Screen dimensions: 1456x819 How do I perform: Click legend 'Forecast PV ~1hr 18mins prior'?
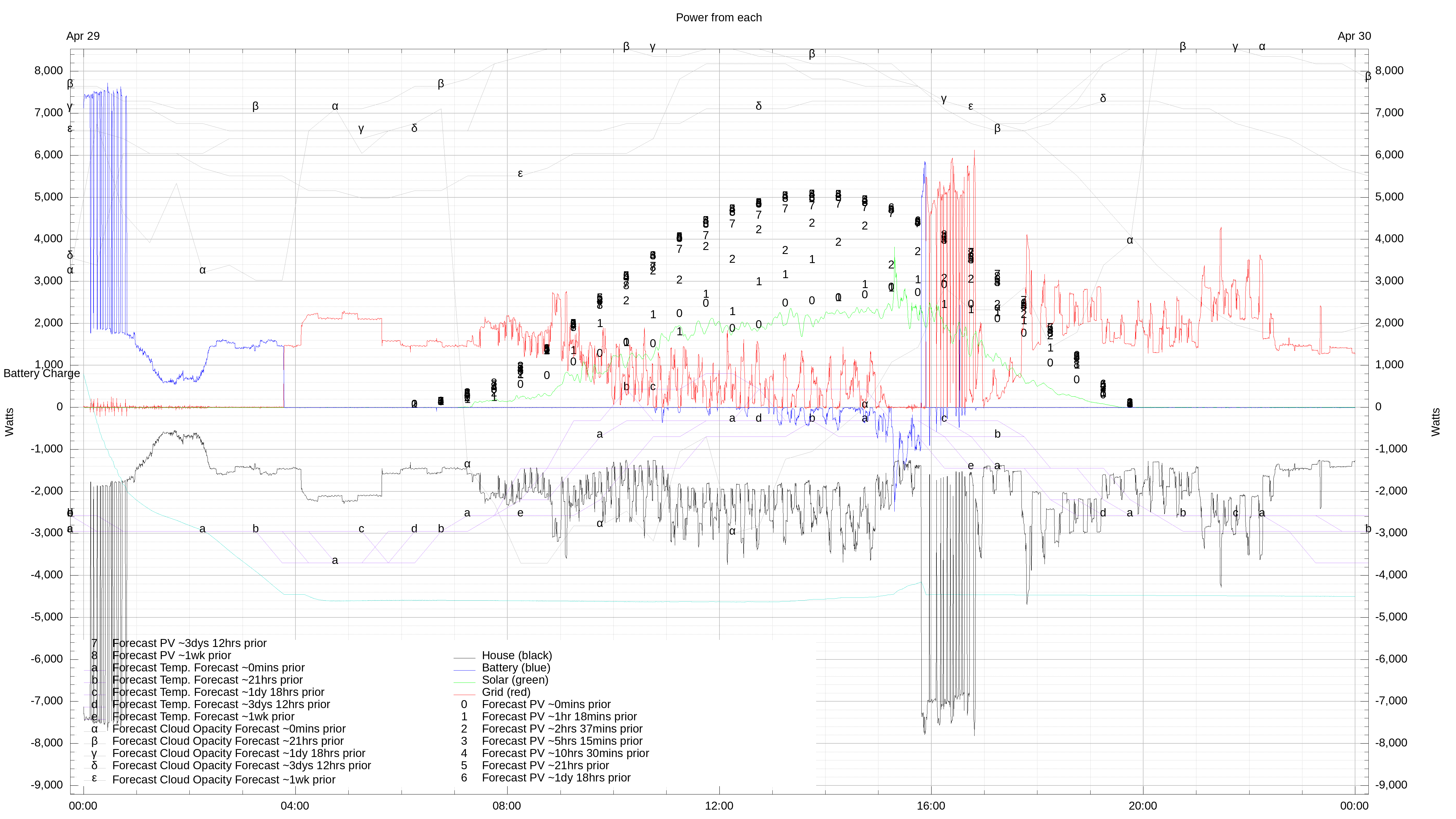coord(559,717)
